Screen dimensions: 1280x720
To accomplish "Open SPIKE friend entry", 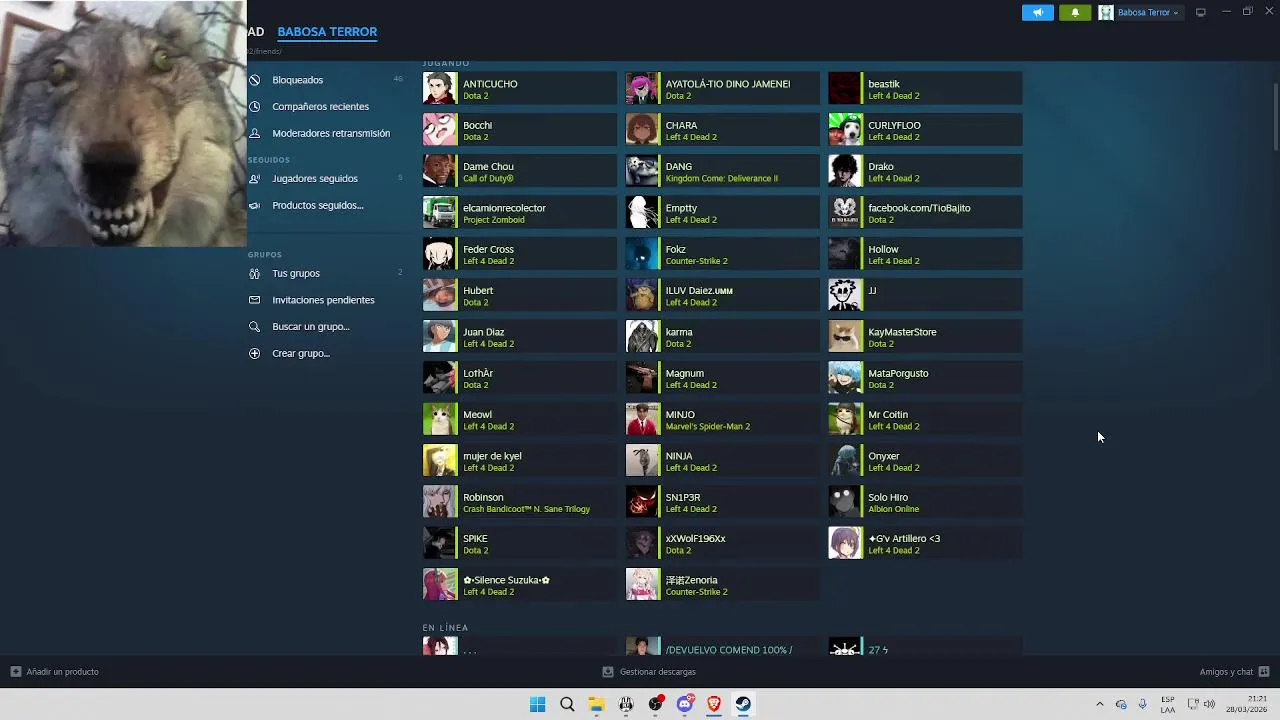I will [520, 543].
